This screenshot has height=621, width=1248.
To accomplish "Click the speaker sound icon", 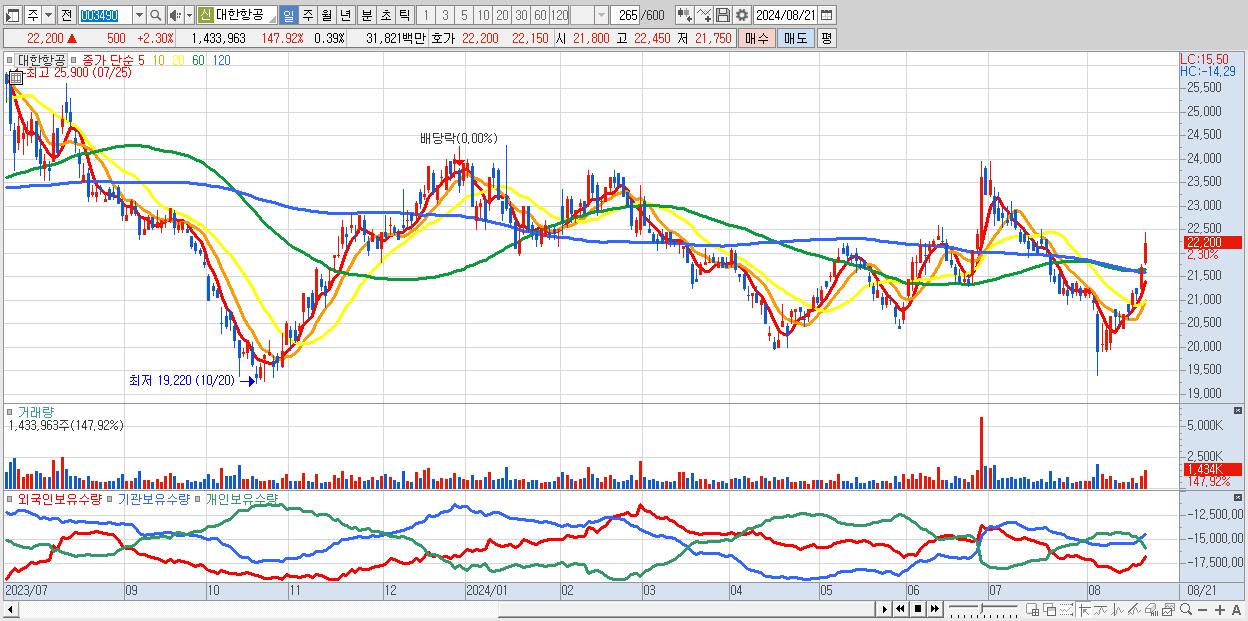I will (174, 15).
